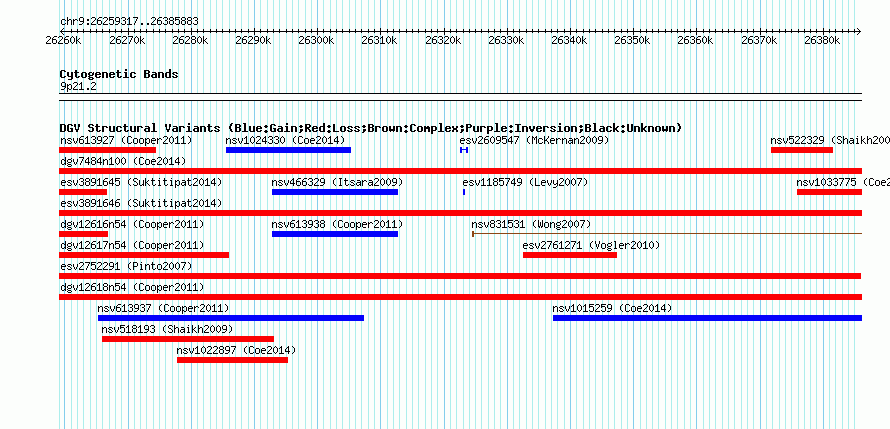Viewport: 890px width, 429px height.
Task: Click the 26380k ruler tick label
Action: (824, 40)
